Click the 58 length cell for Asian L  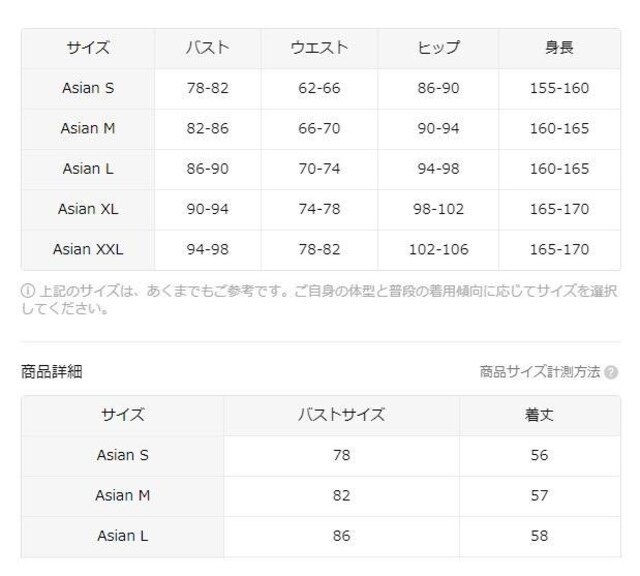tap(540, 536)
